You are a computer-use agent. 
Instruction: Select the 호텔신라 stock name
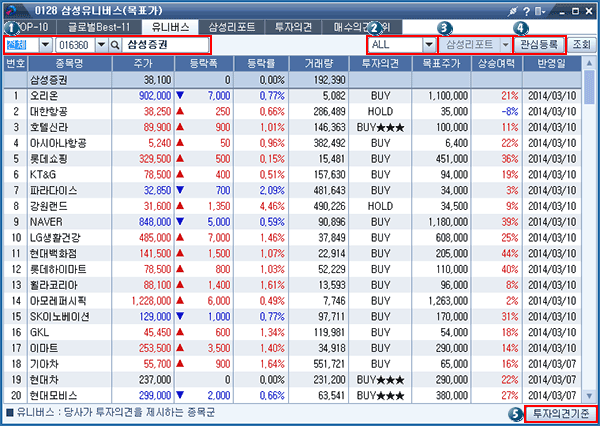point(49,127)
